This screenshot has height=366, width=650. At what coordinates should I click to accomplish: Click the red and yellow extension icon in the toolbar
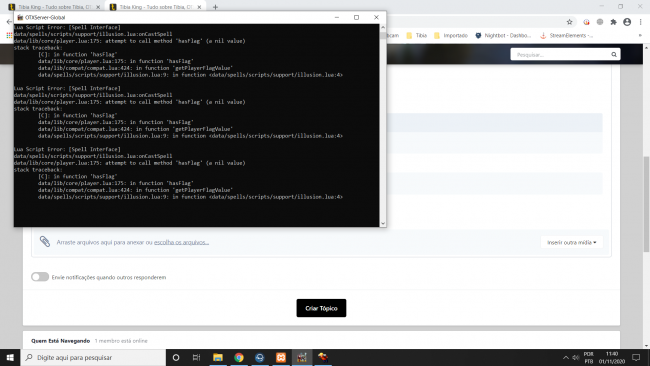[x=586, y=22]
